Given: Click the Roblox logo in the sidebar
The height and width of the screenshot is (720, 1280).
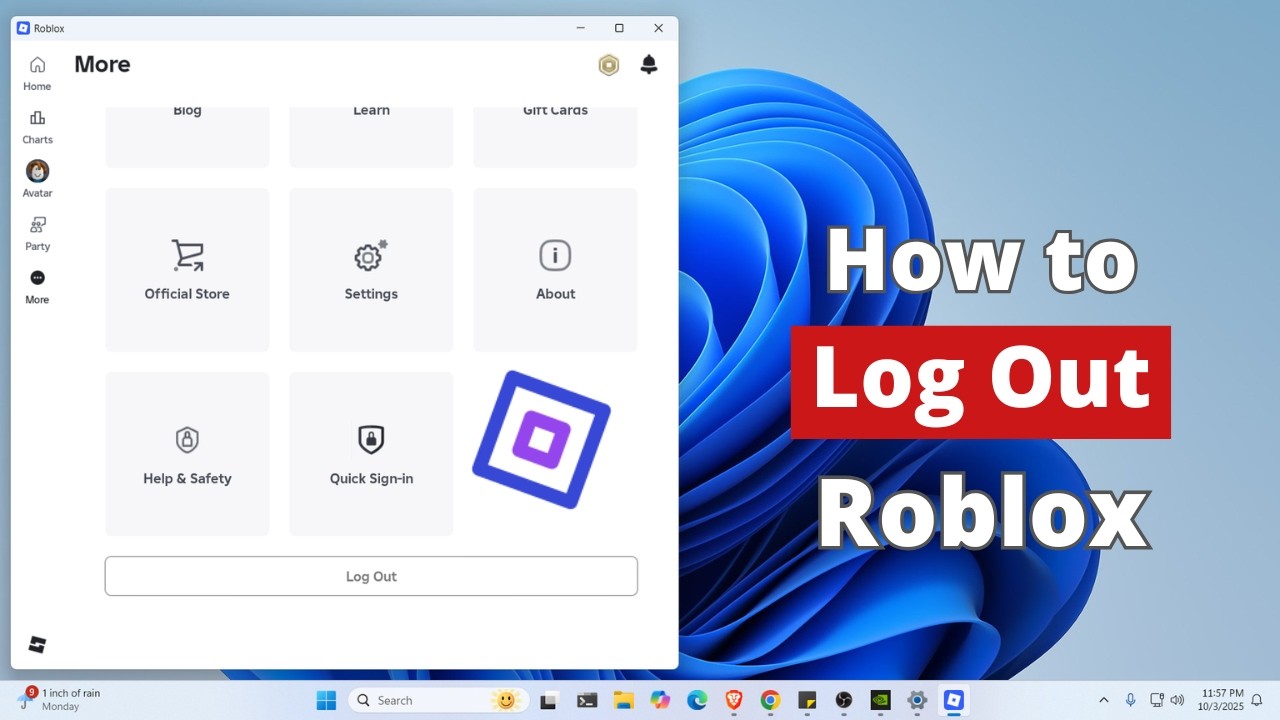Looking at the screenshot, I should pyautogui.click(x=37, y=645).
